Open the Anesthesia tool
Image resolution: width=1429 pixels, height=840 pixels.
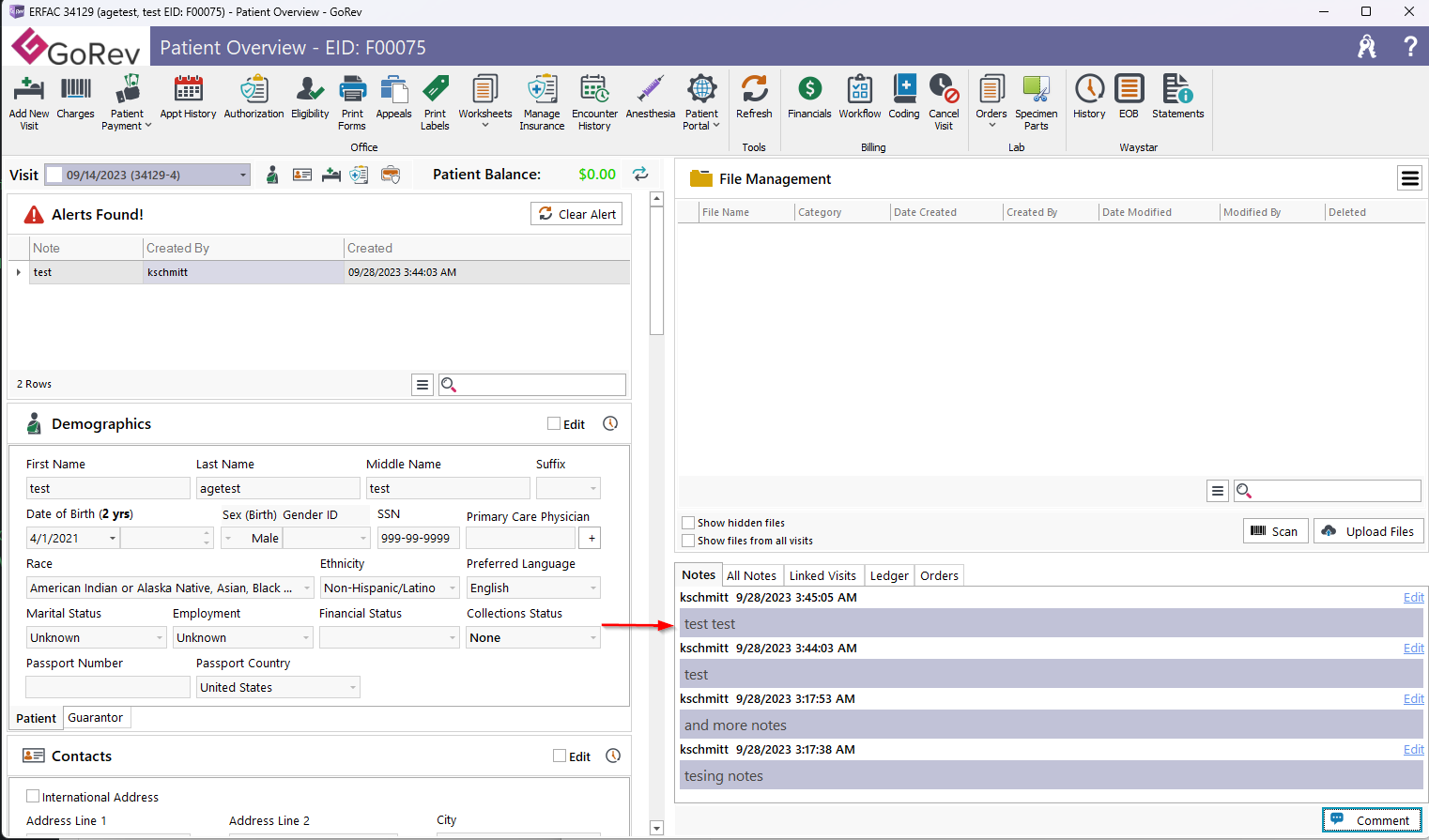pyautogui.click(x=650, y=98)
